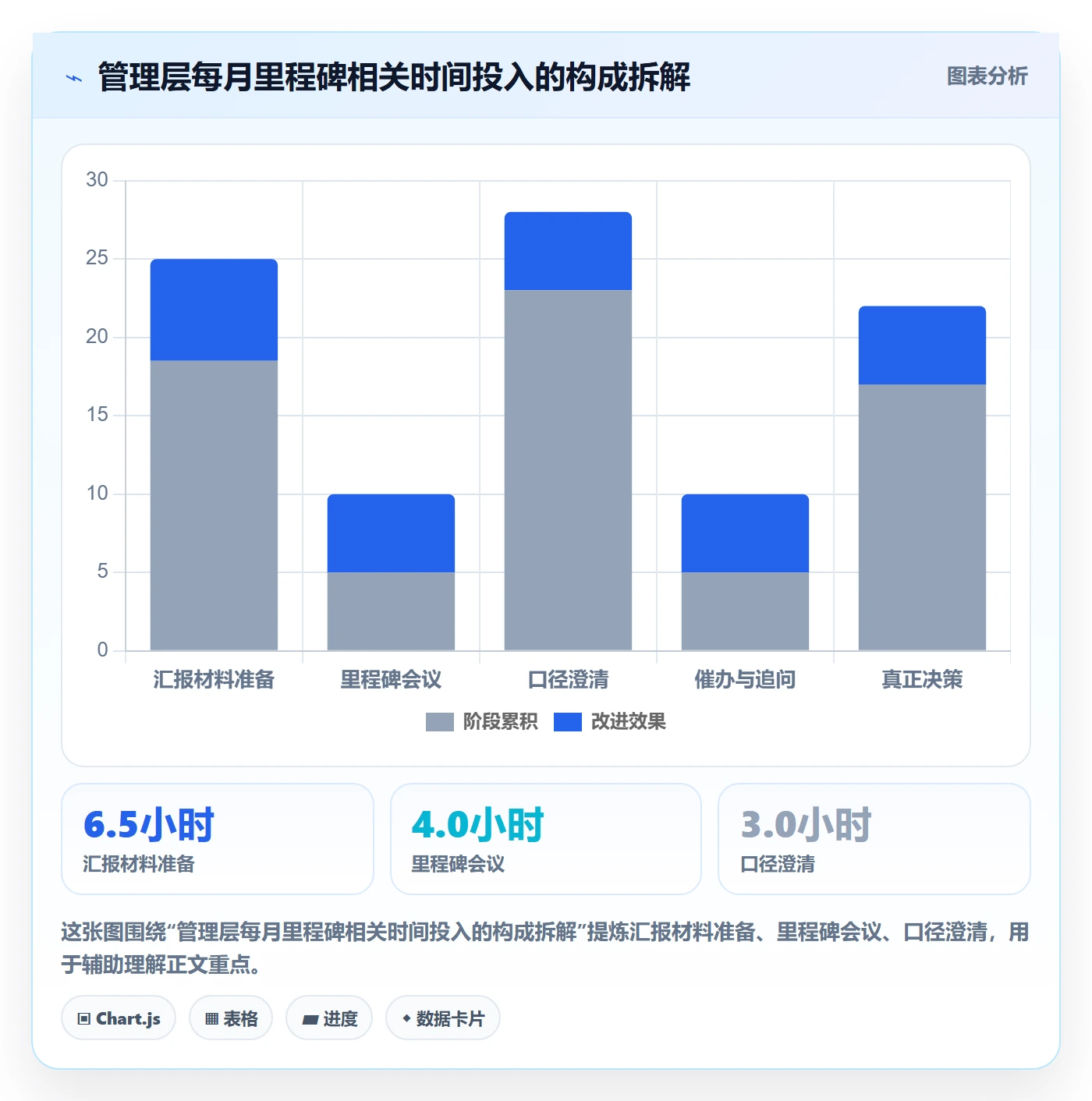Click the 口径澄清 x-axis label
Screen dimensions: 1092x1101
click(x=568, y=680)
